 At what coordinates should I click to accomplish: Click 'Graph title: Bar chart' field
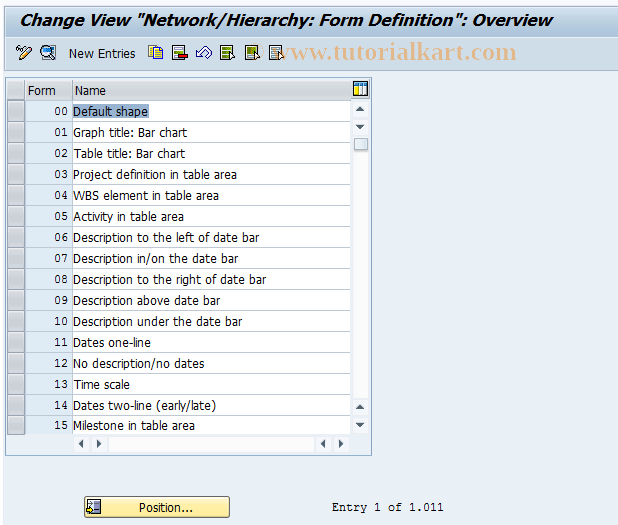pos(211,132)
